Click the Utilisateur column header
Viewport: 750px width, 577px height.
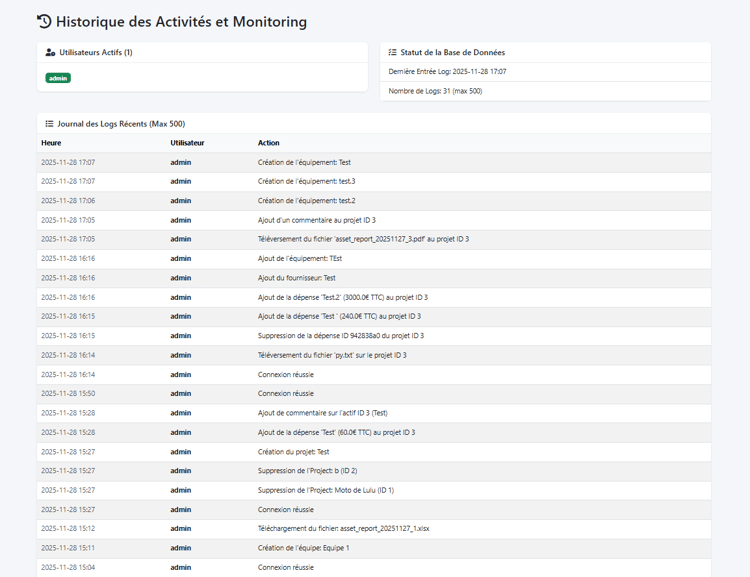187,143
